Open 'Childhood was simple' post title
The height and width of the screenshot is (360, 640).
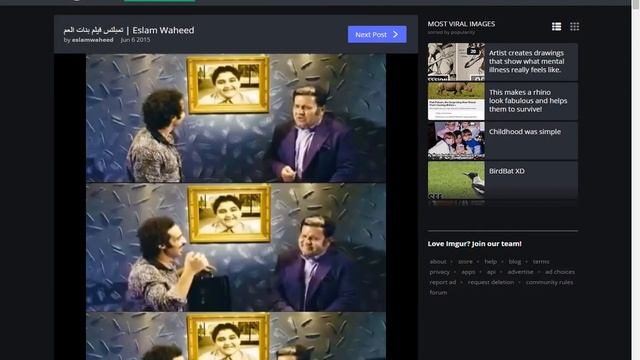pos(525,132)
